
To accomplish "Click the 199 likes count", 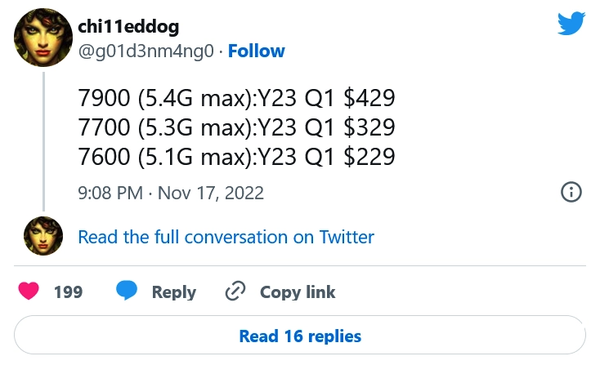I will (68, 292).
